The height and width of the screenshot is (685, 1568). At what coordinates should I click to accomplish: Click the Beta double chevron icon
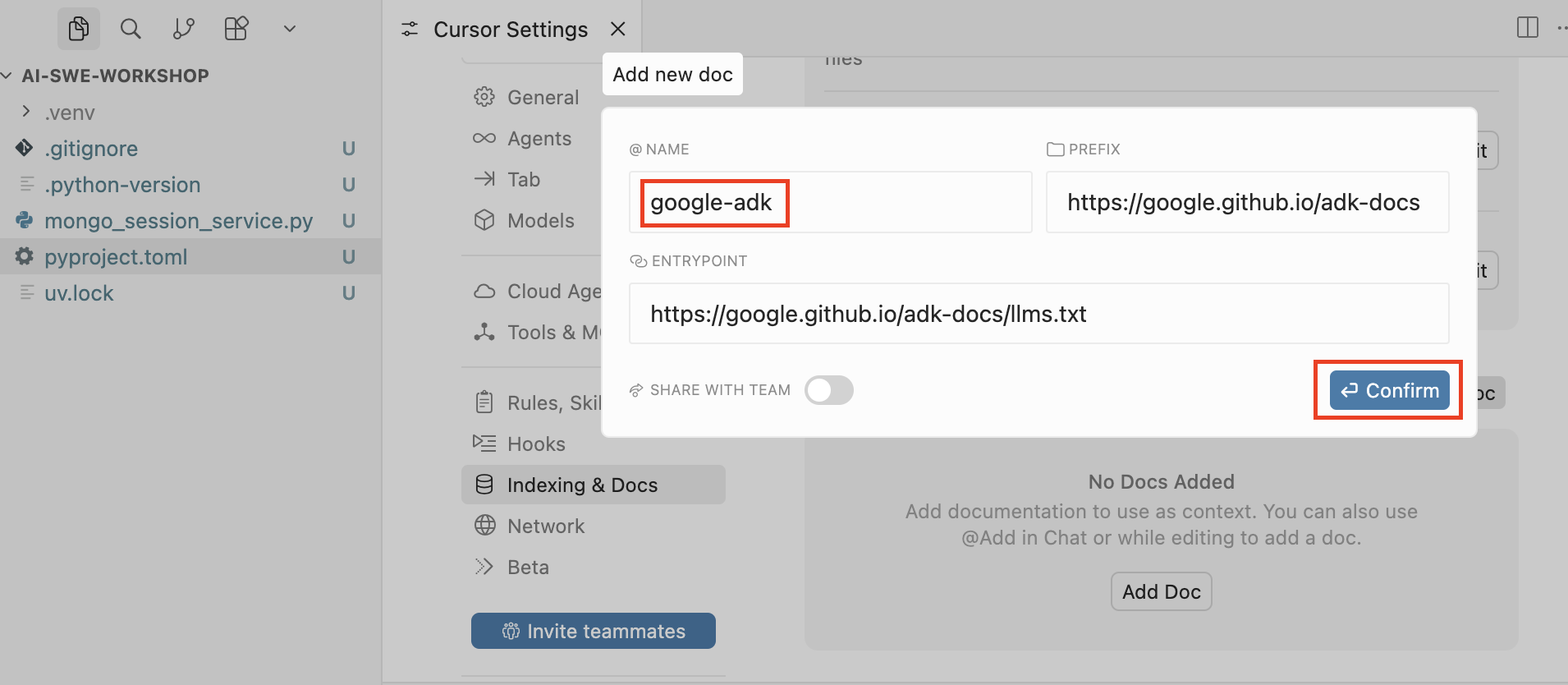(484, 567)
